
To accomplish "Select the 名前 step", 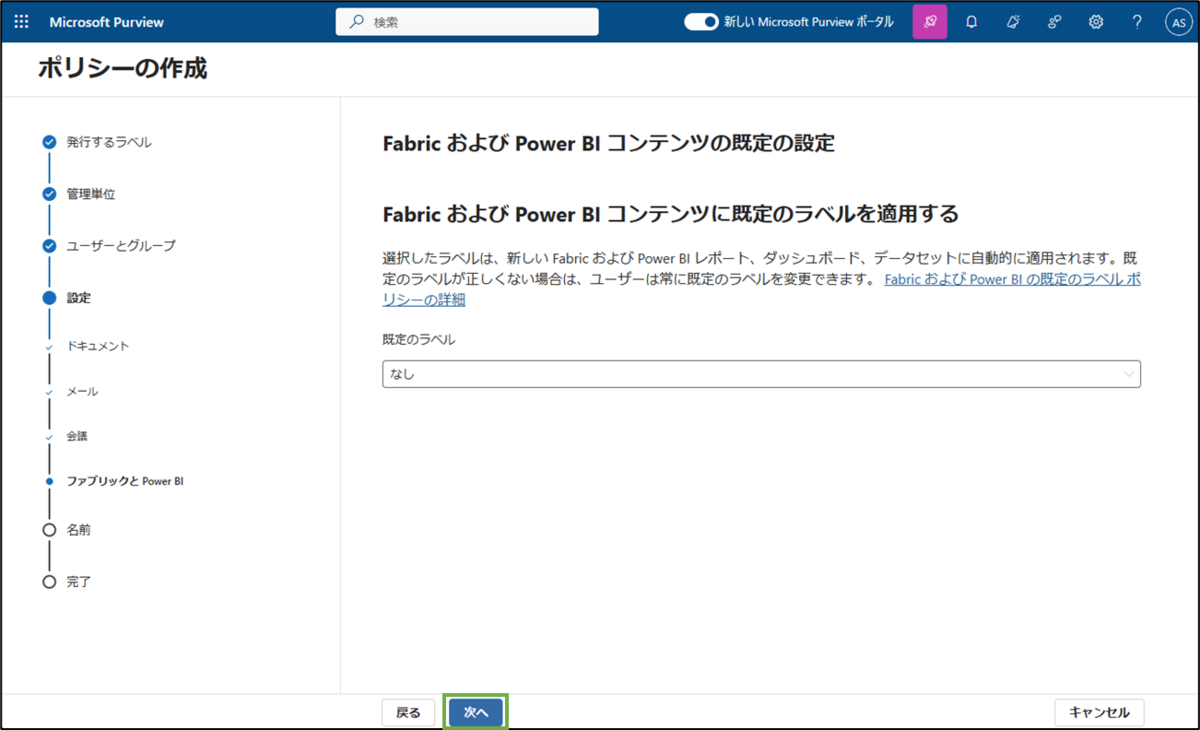I will (x=79, y=530).
